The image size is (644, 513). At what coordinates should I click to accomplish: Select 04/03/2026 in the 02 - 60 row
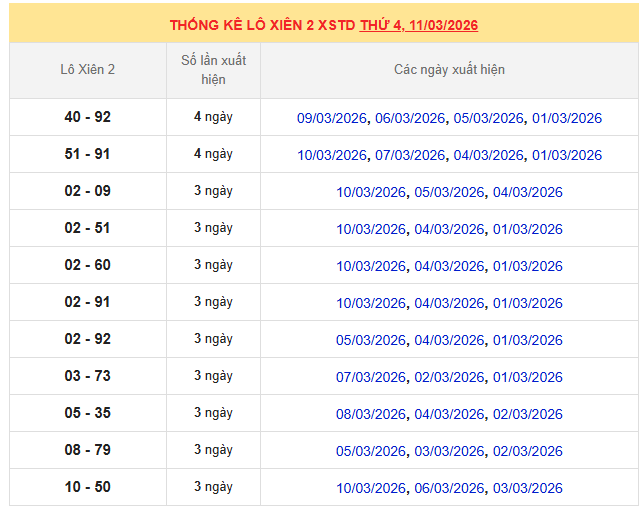pos(449,266)
